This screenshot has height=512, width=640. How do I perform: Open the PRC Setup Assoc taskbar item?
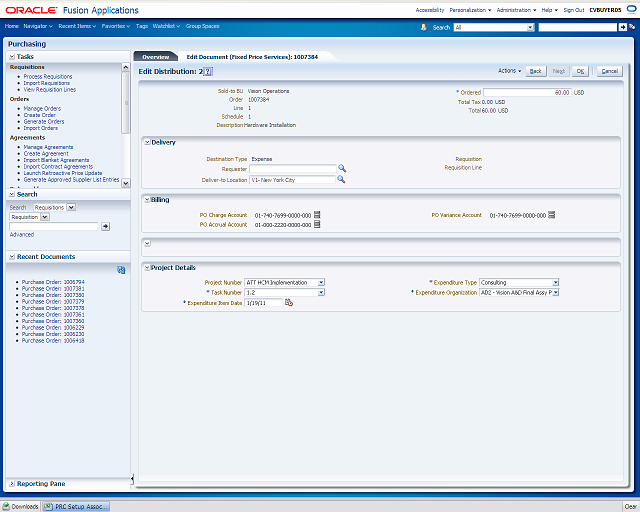pos(76,506)
